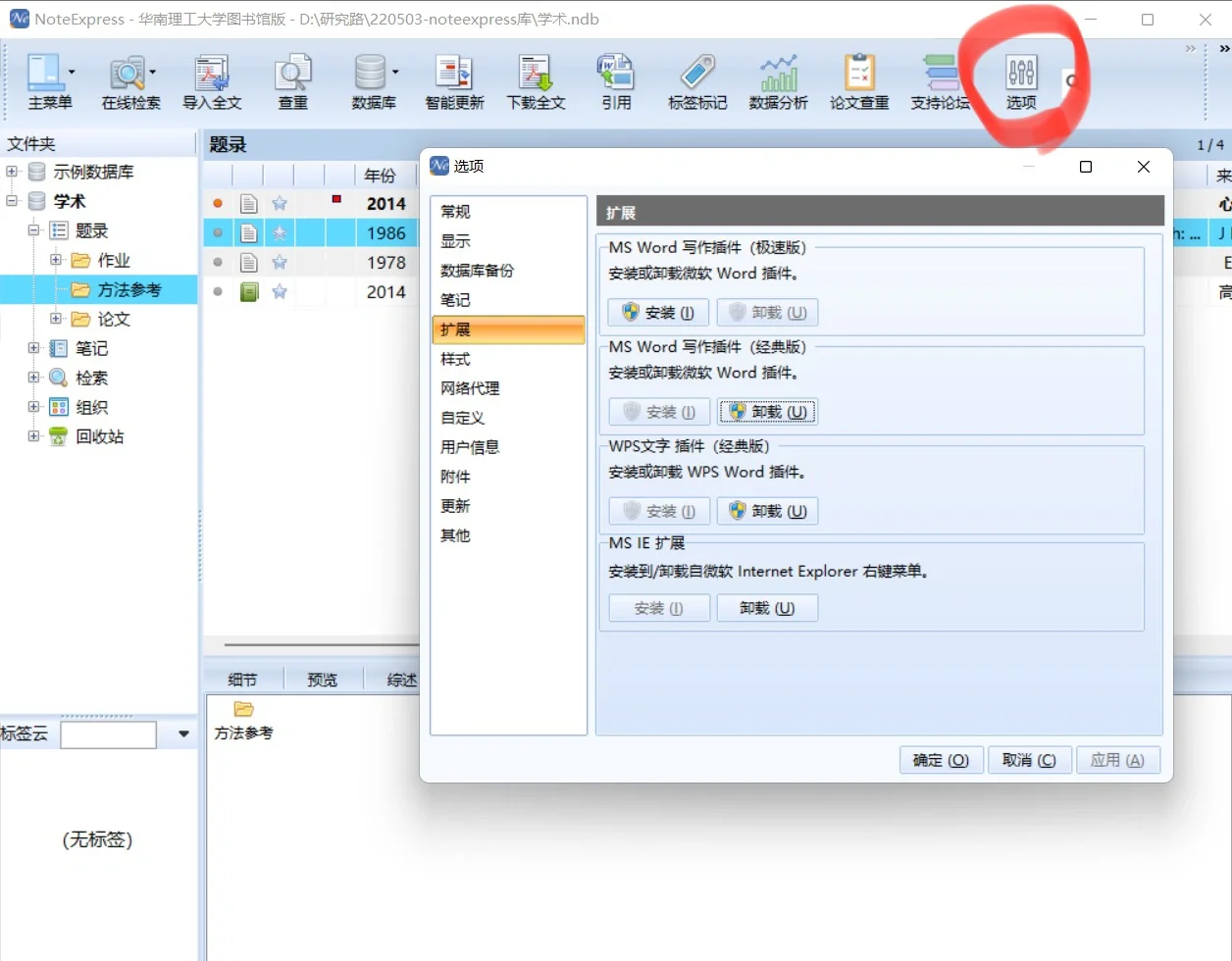Collapse the 题录 tree node
The image size is (1232, 961).
click(x=33, y=230)
